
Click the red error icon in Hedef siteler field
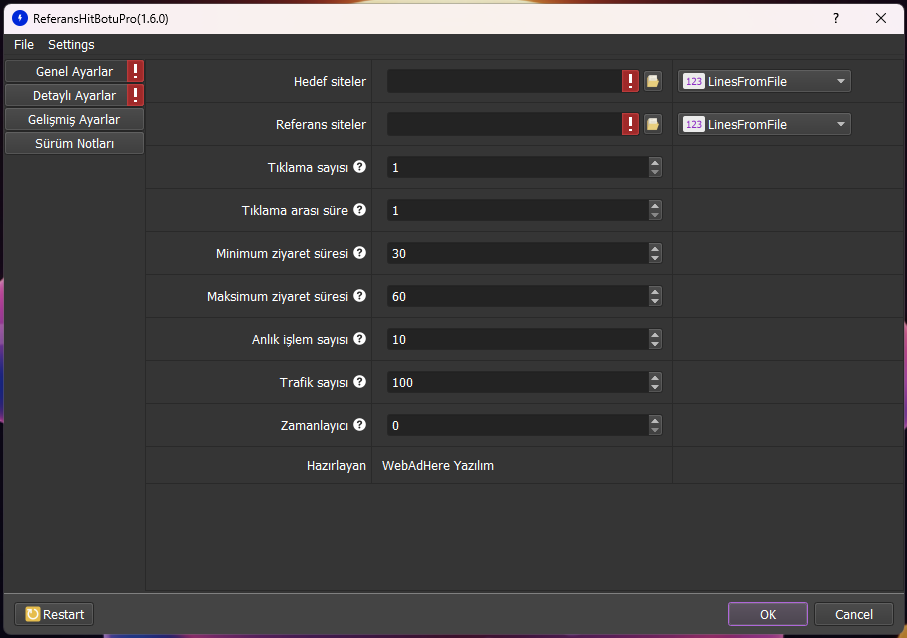click(x=630, y=82)
